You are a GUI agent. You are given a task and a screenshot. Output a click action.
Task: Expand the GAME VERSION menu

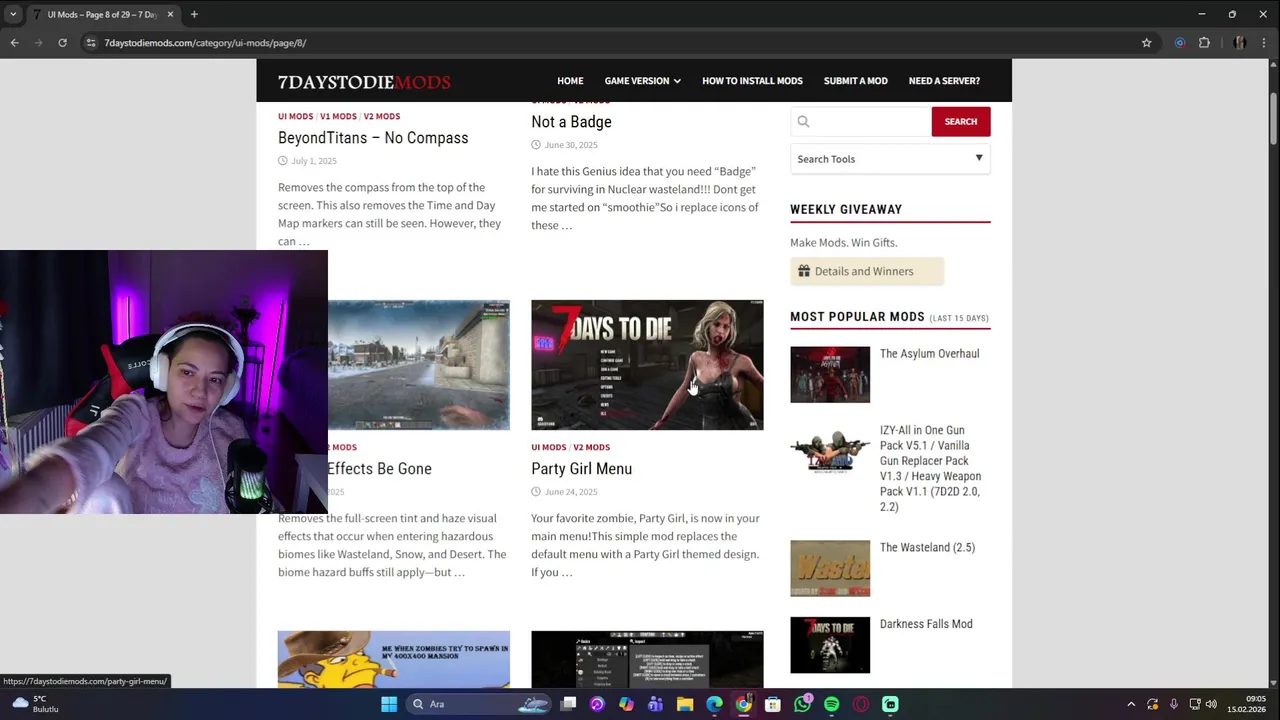642,81
